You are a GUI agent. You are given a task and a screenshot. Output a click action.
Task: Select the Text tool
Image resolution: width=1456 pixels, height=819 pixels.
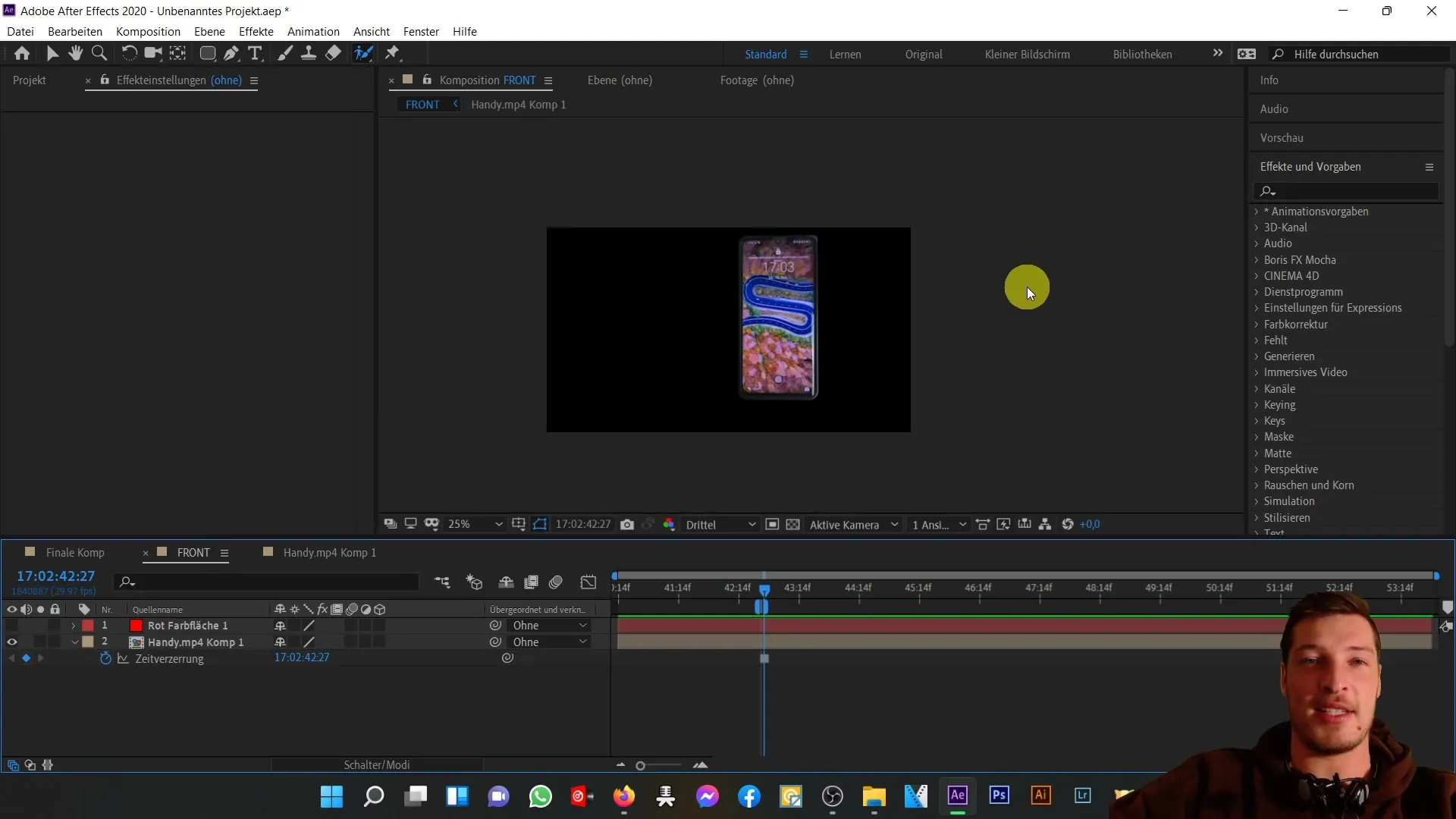tap(256, 53)
